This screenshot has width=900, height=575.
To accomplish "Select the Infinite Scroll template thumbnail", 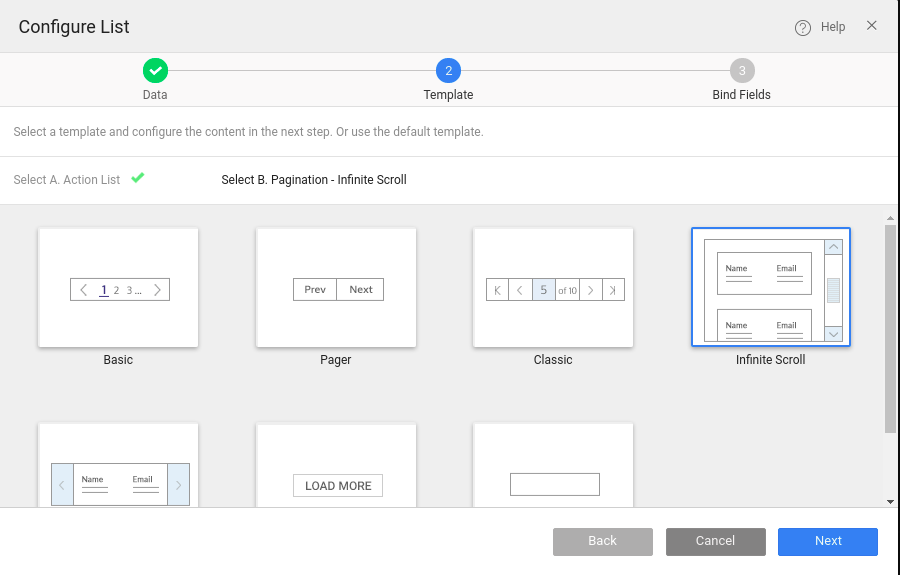I will [770, 288].
